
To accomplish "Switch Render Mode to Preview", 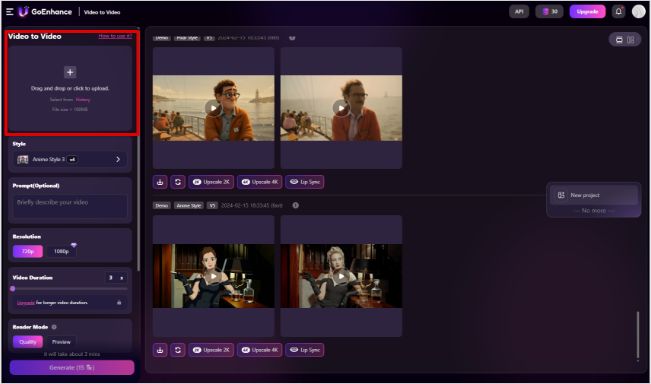I will [x=61, y=342].
